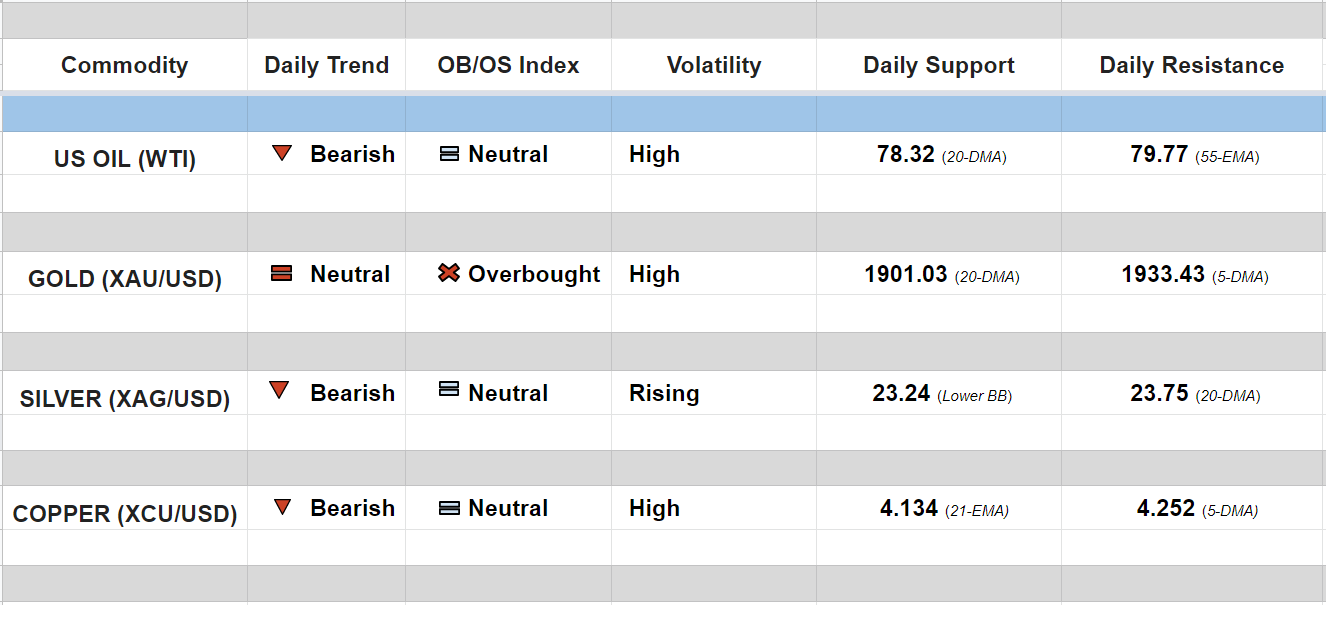Screen dimensions: 1326x635
Task: Click Gold's daily support value 1901.03
Action: [905, 274]
